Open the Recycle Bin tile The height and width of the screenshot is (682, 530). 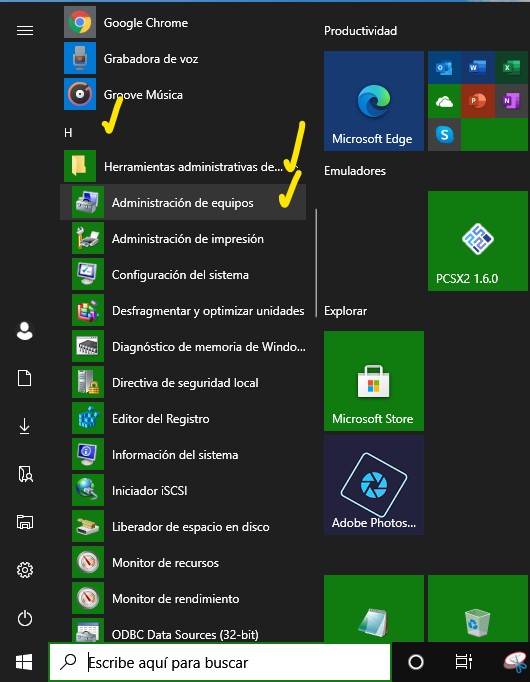point(478,608)
